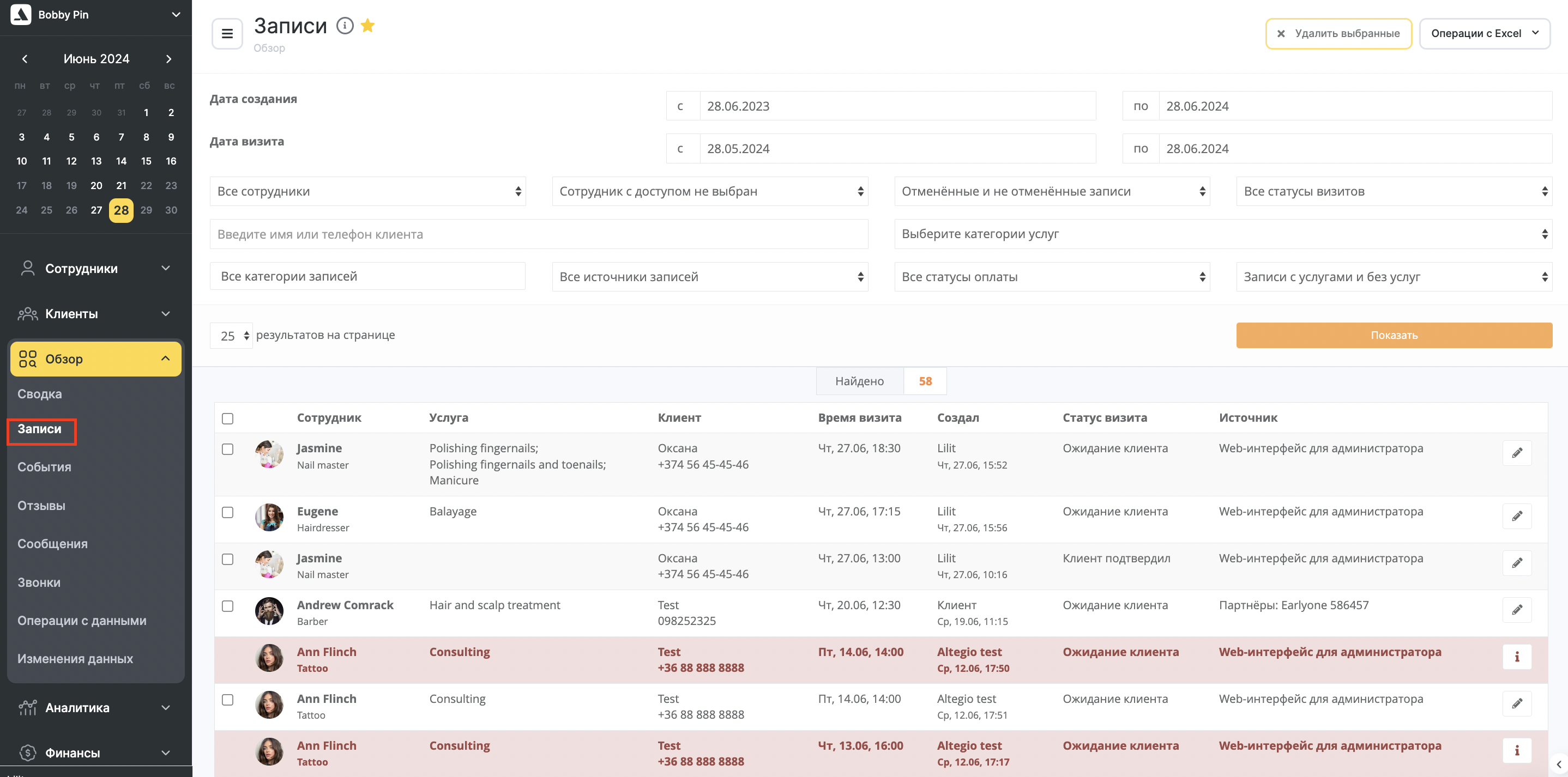This screenshot has height=777, width=1568.
Task: Open Все статусы оплаты dropdown
Action: (1052, 277)
